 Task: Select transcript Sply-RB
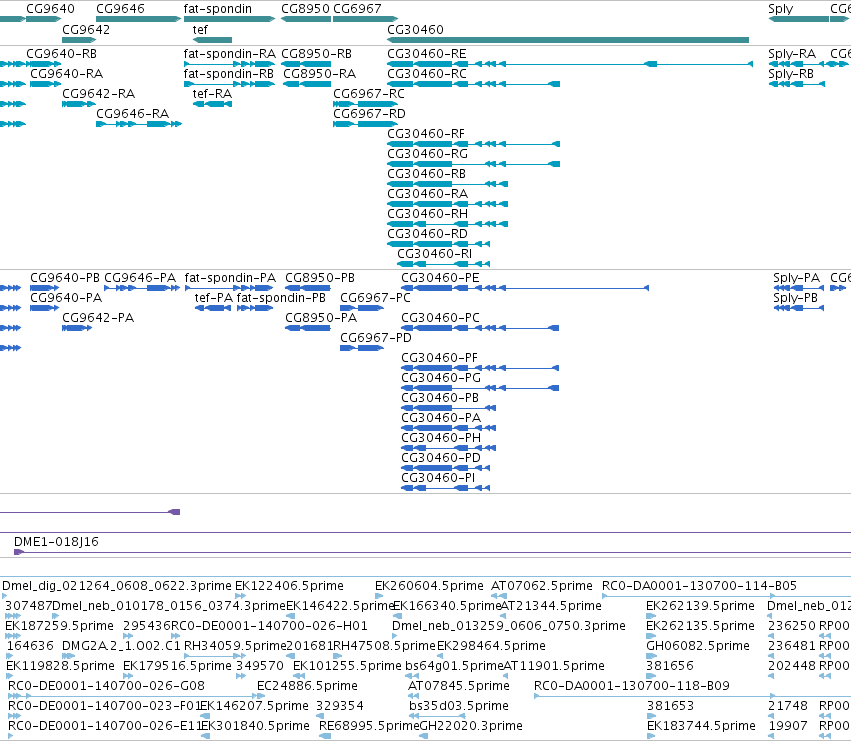[791, 74]
